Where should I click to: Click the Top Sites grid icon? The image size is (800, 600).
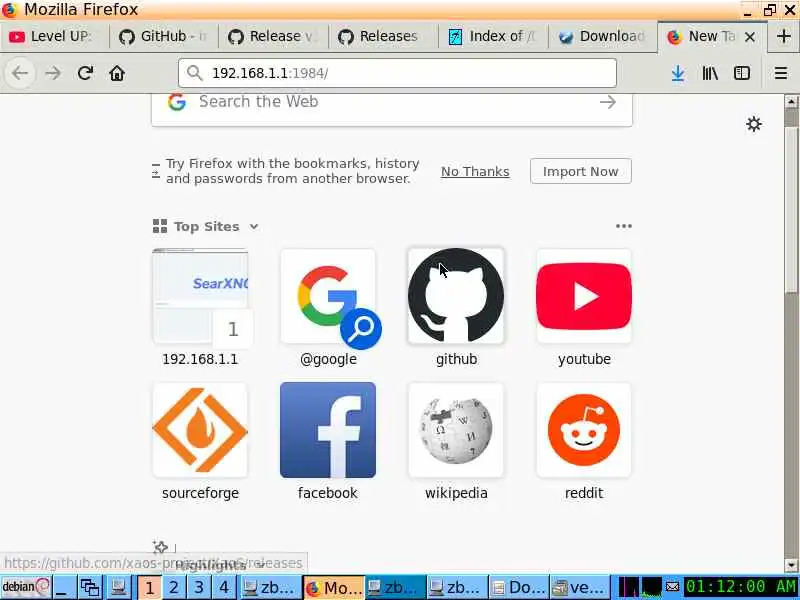[160, 226]
